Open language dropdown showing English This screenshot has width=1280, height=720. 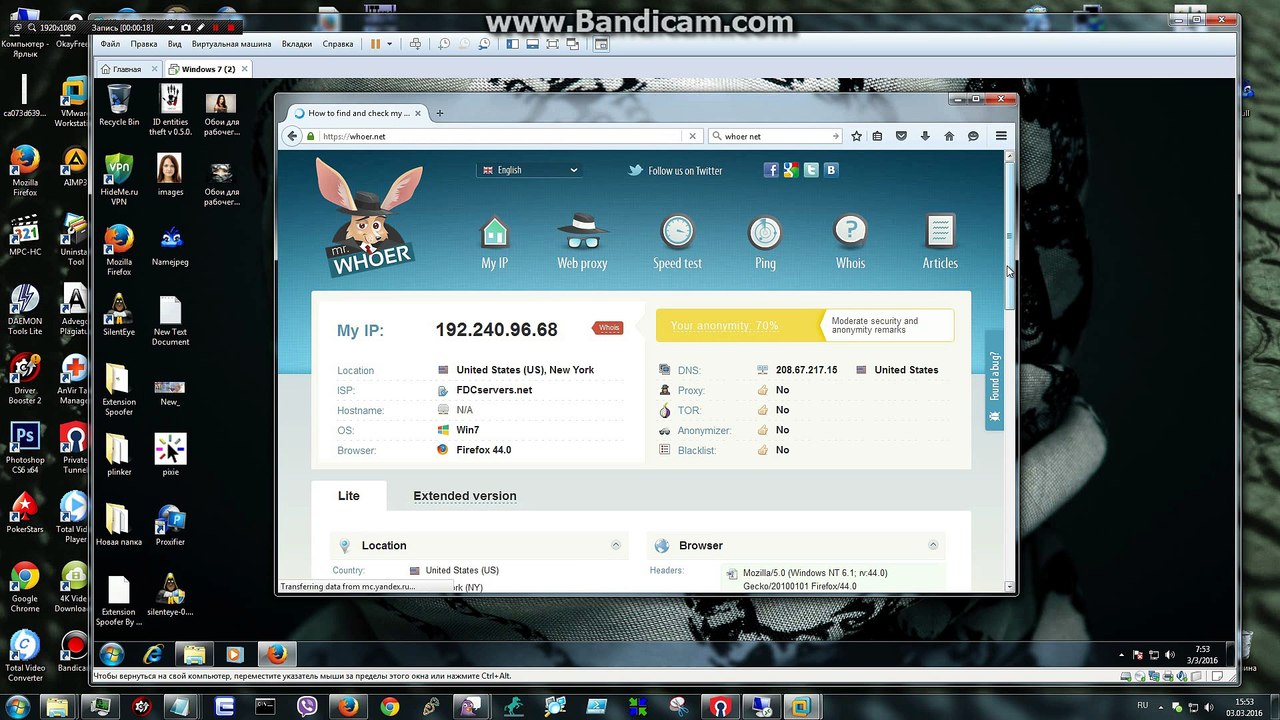(x=529, y=170)
